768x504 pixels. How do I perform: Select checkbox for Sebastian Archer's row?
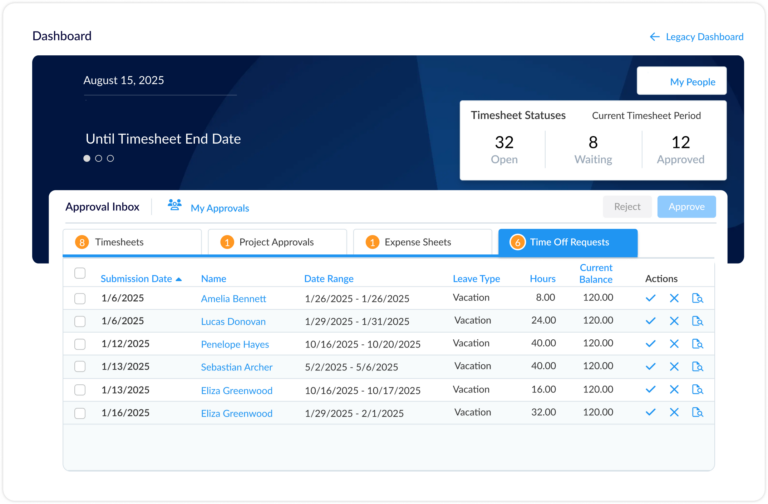(80, 367)
